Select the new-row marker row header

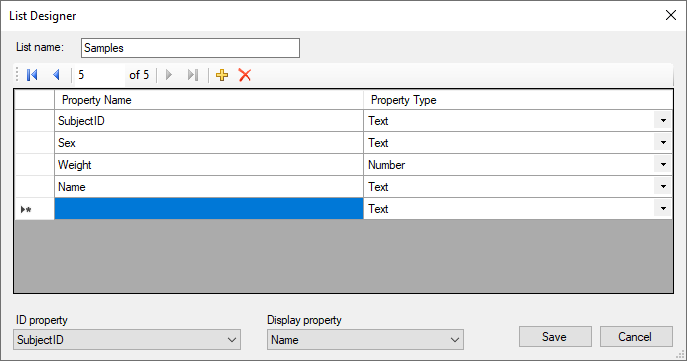click(x=35, y=209)
